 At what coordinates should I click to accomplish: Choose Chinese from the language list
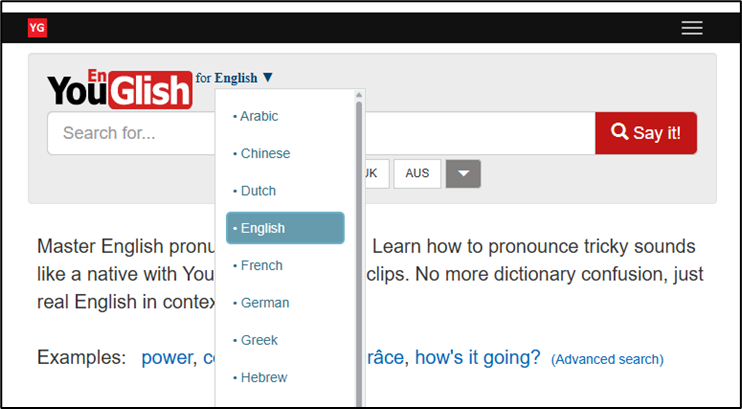pos(265,153)
